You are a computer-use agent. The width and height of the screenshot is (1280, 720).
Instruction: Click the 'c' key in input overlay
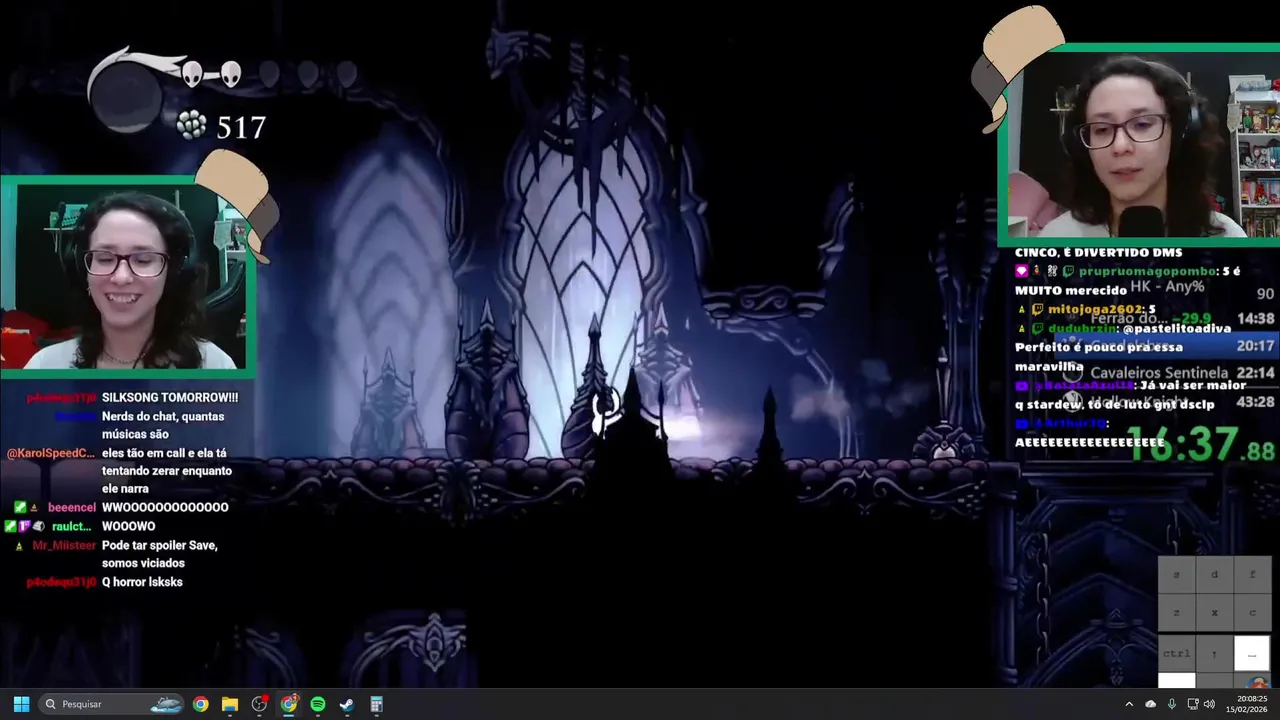1252,613
